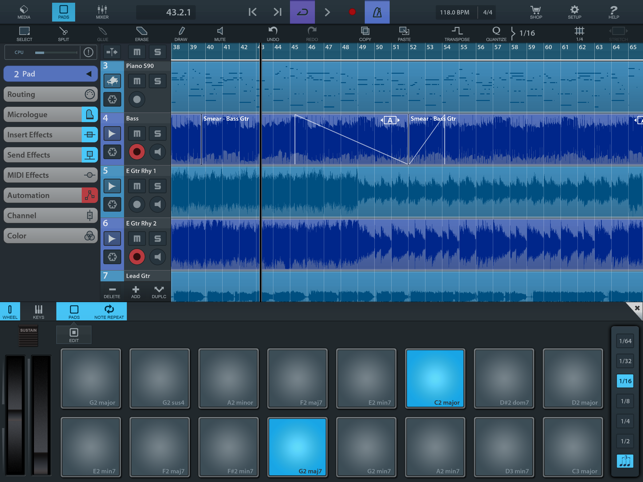
Task: Click the Transpose icon
Action: pos(457,33)
